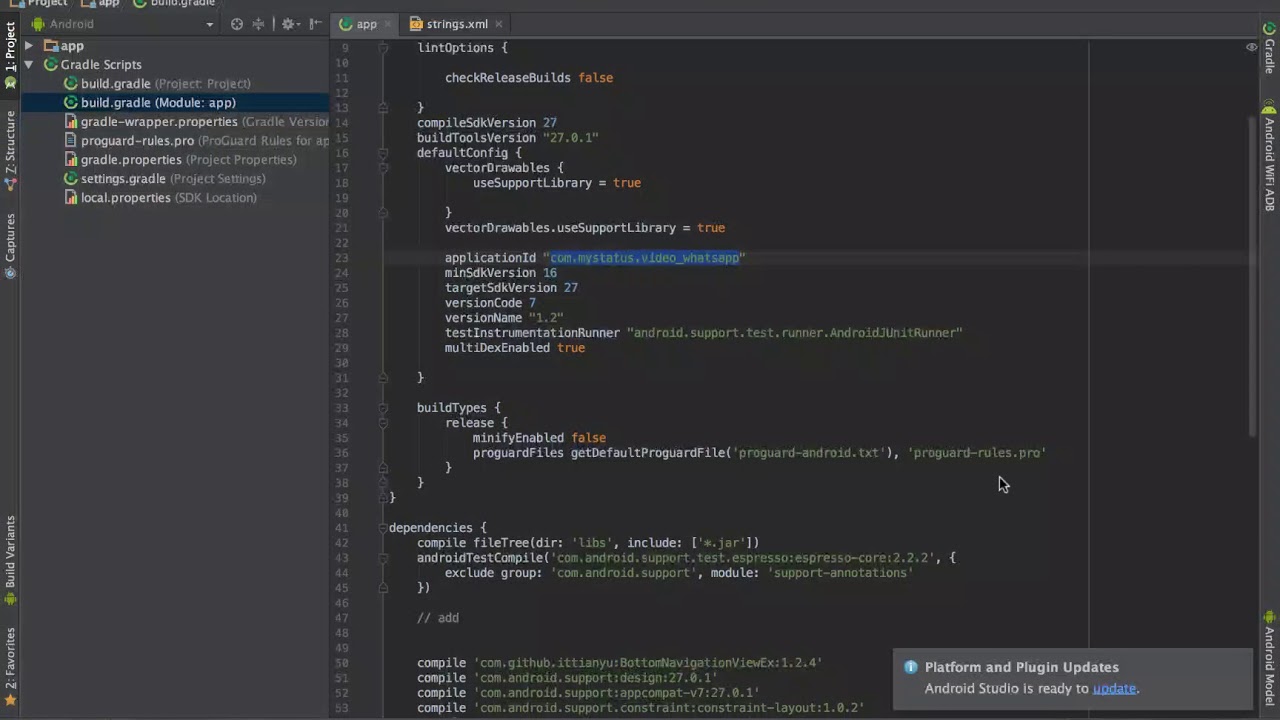
Task: Click the constraint-layout:1.0.2 compile line
Action: tap(641, 708)
